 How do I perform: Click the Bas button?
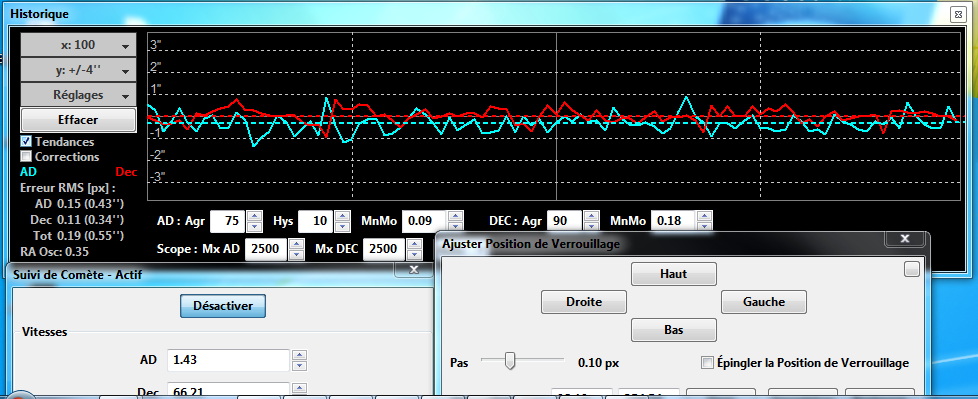(674, 330)
